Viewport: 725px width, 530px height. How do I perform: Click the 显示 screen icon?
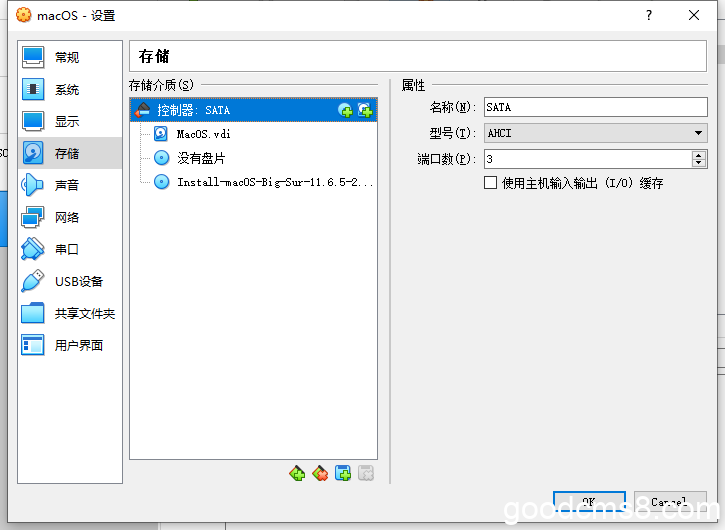(x=33, y=121)
